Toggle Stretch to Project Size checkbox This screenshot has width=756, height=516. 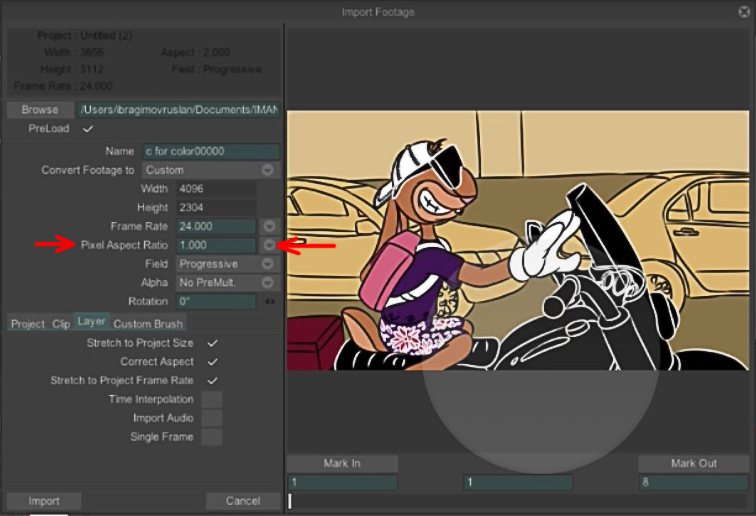point(212,343)
